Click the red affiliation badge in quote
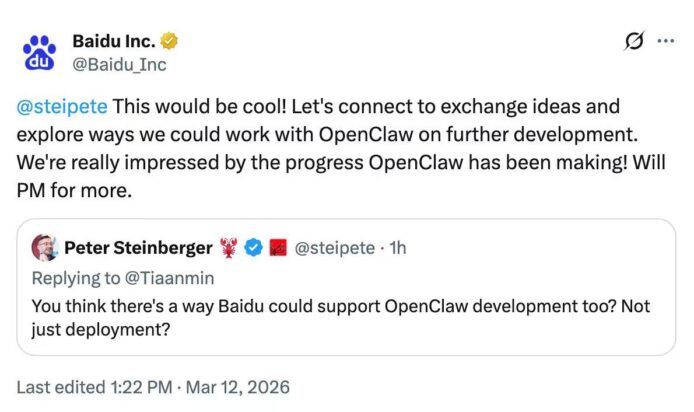694x412 pixels. (x=276, y=247)
